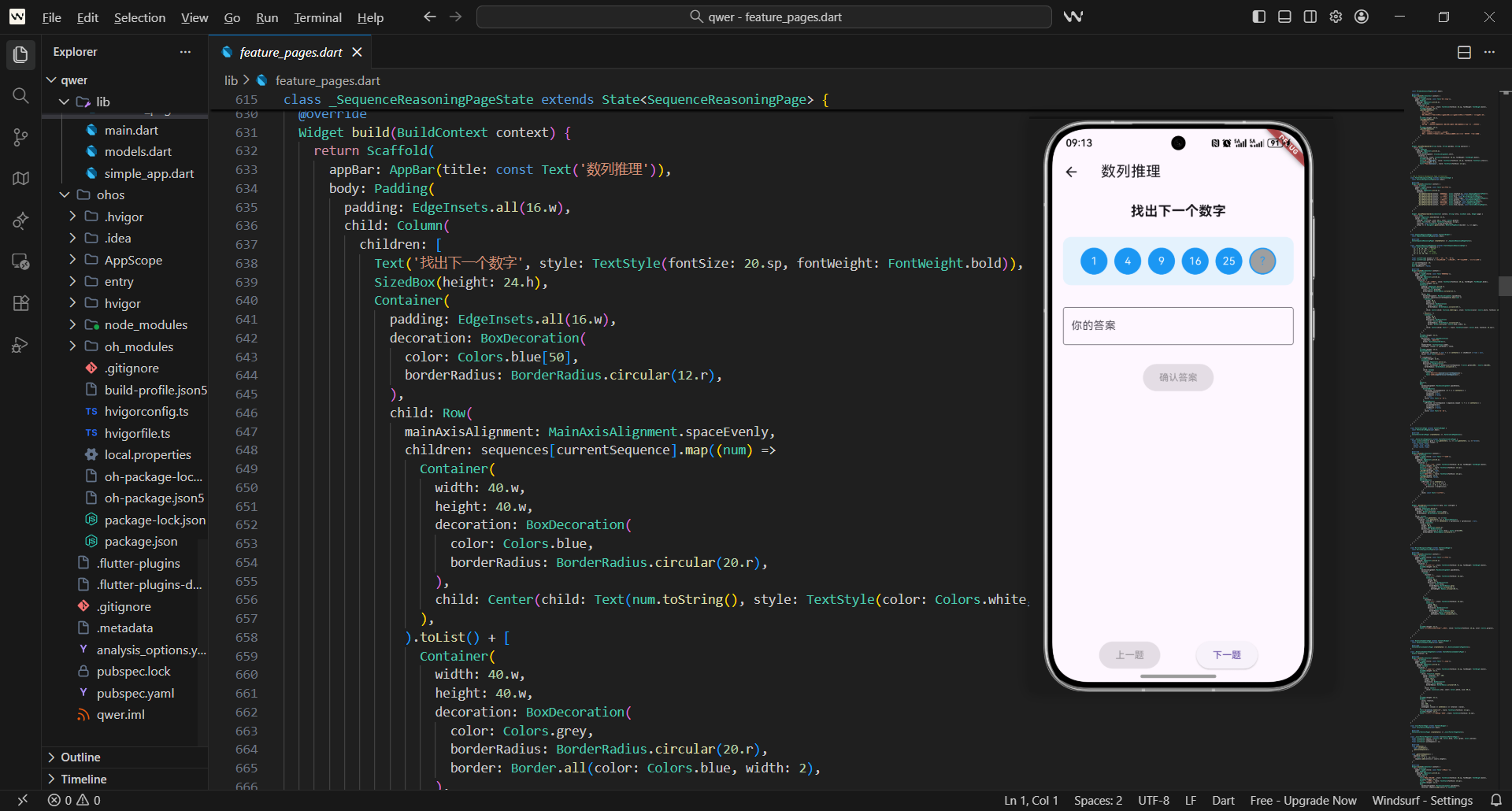Change language mode from Dart
1512x811 pixels.
1223,800
